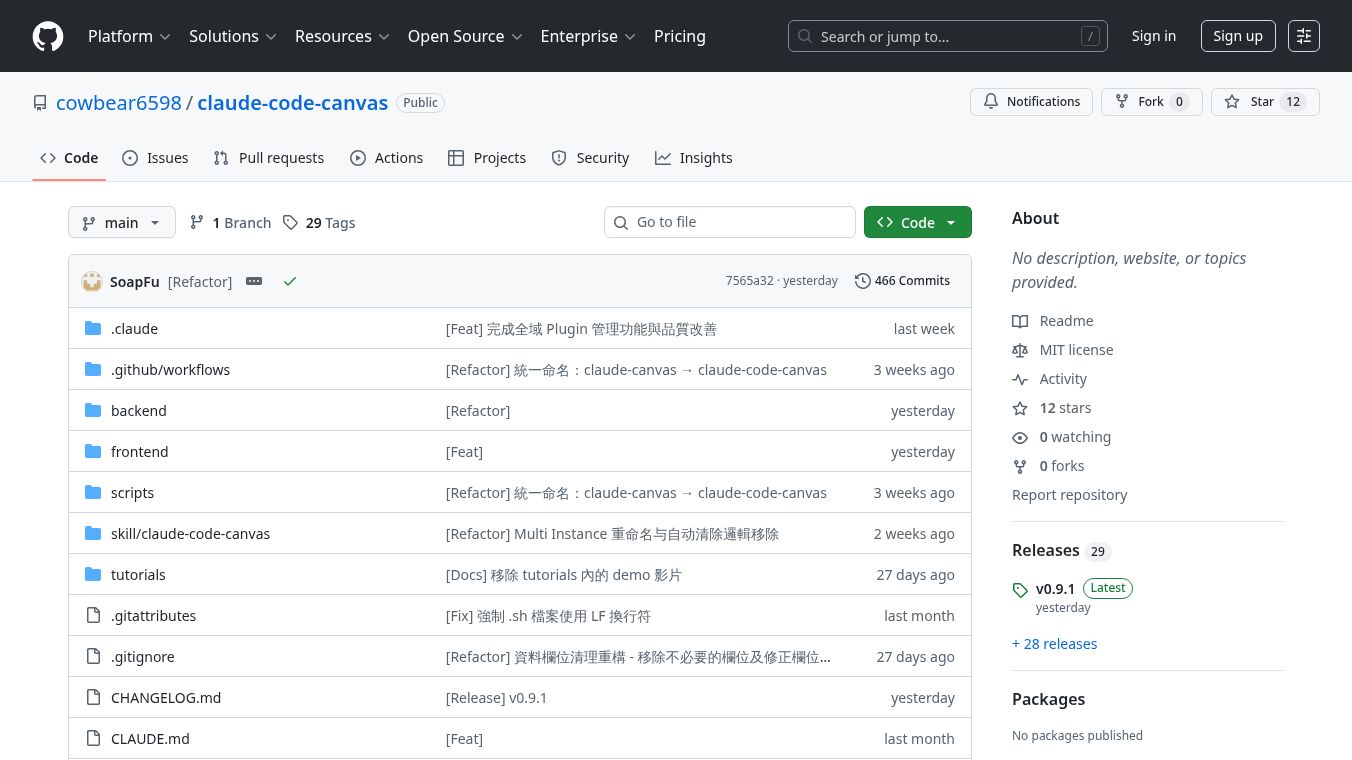Click the Activity pulse icon in the sidebar
The height and width of the screenshot is (760, 1352).
point(1020,379)
